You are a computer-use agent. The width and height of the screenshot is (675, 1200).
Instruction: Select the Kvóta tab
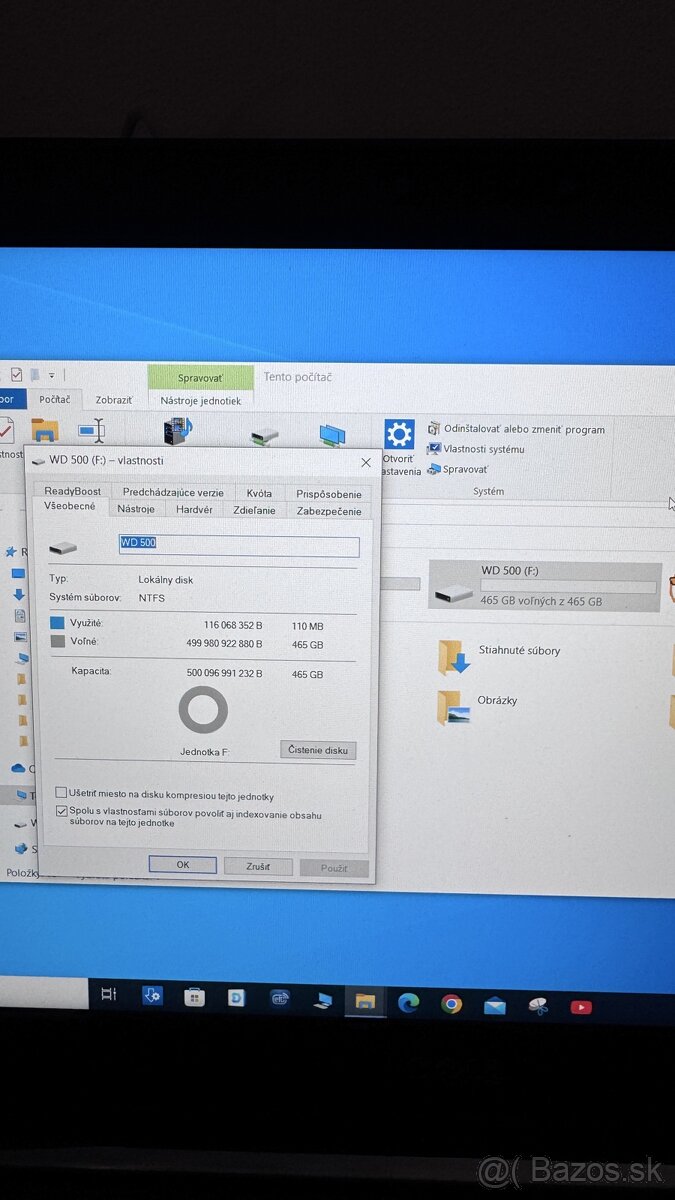[x=260, y=493]
